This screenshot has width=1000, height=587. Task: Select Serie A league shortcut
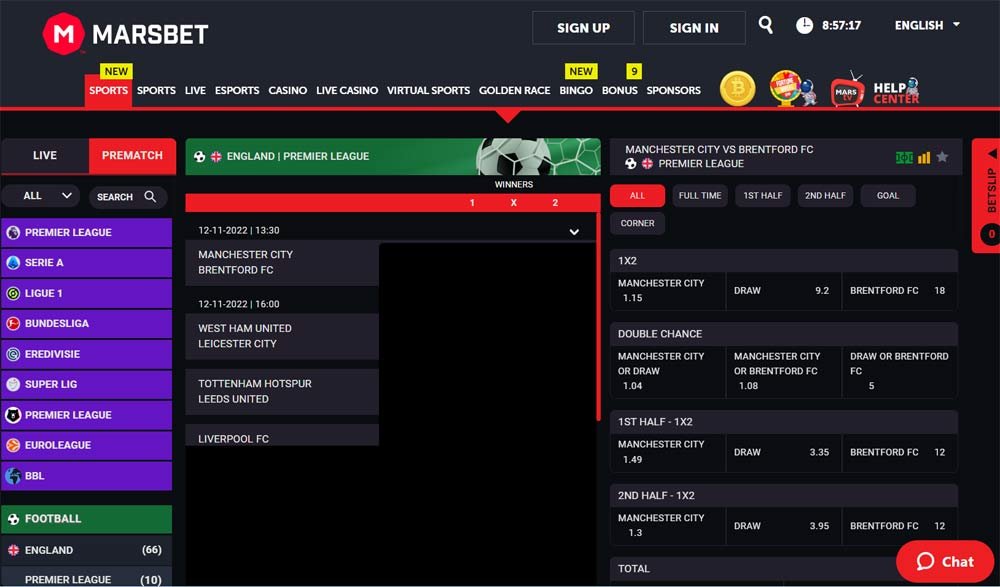[87, 263]
